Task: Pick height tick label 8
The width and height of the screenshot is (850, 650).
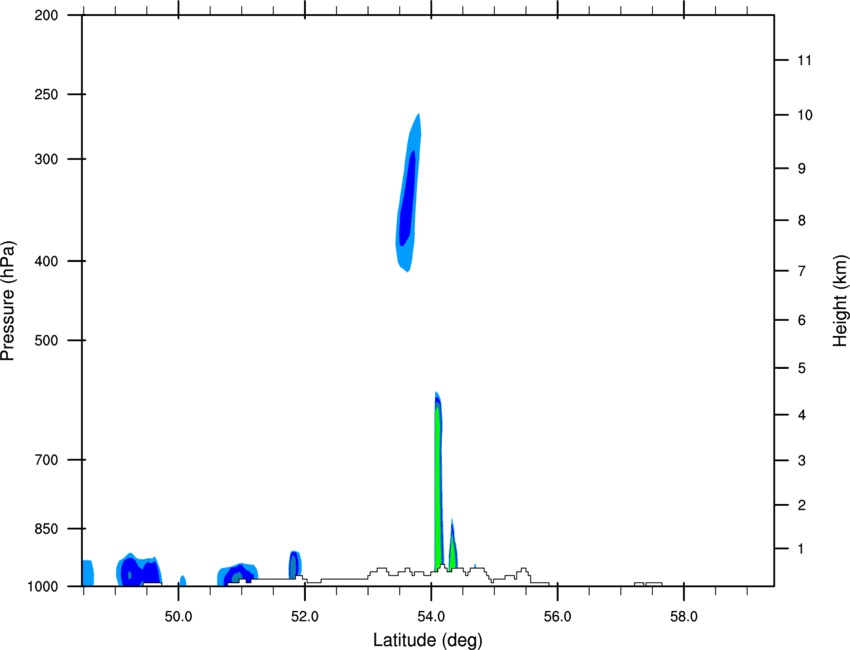Action: click(x=802, y=221)
